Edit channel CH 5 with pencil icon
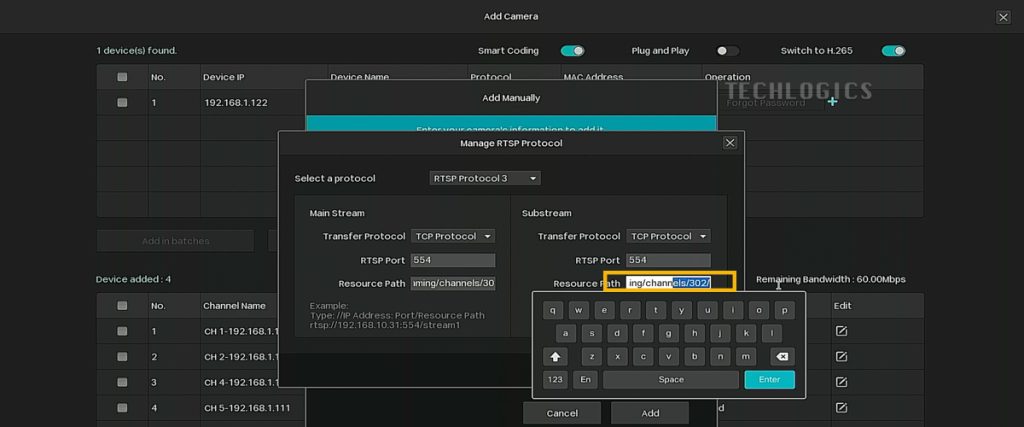 coord(842,407)
